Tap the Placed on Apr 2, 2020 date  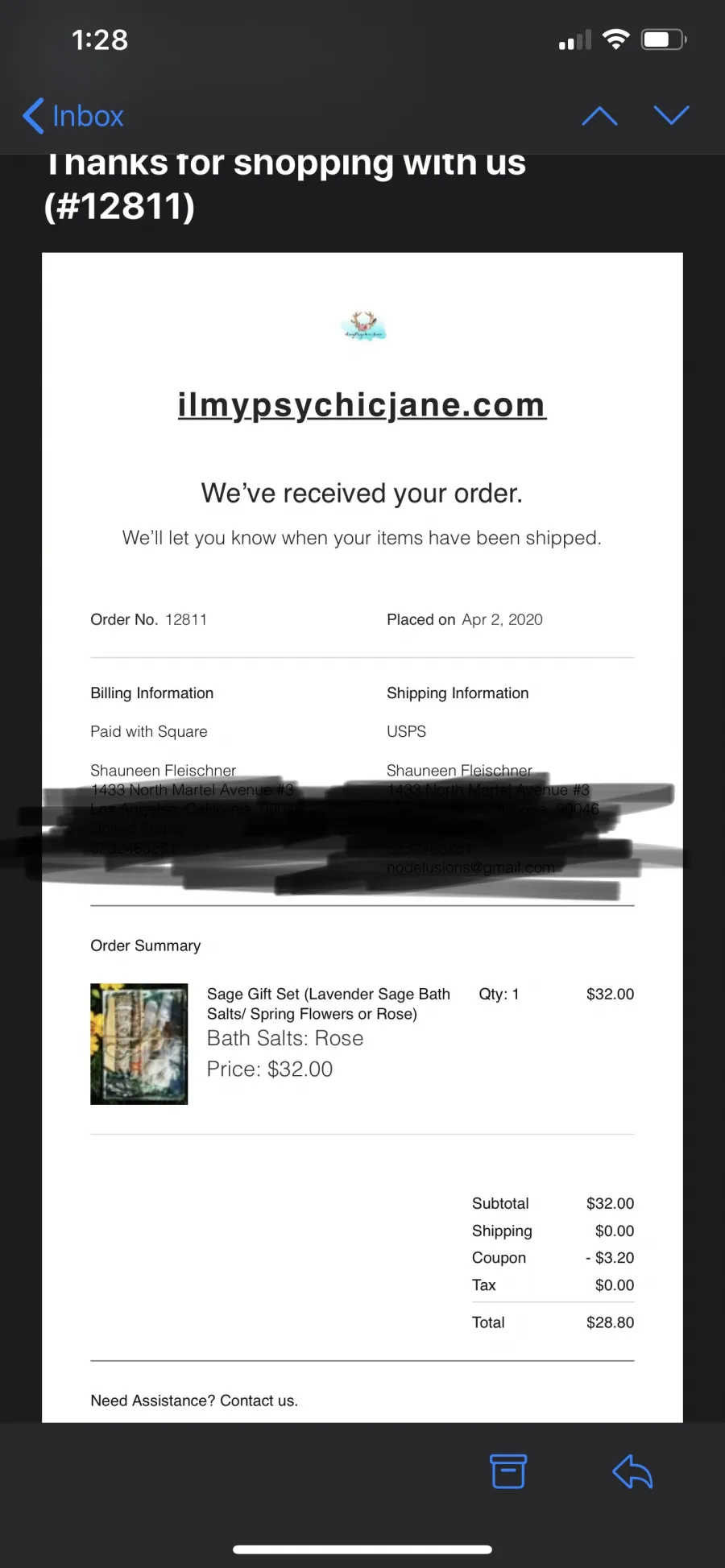[x=465, y=619]
